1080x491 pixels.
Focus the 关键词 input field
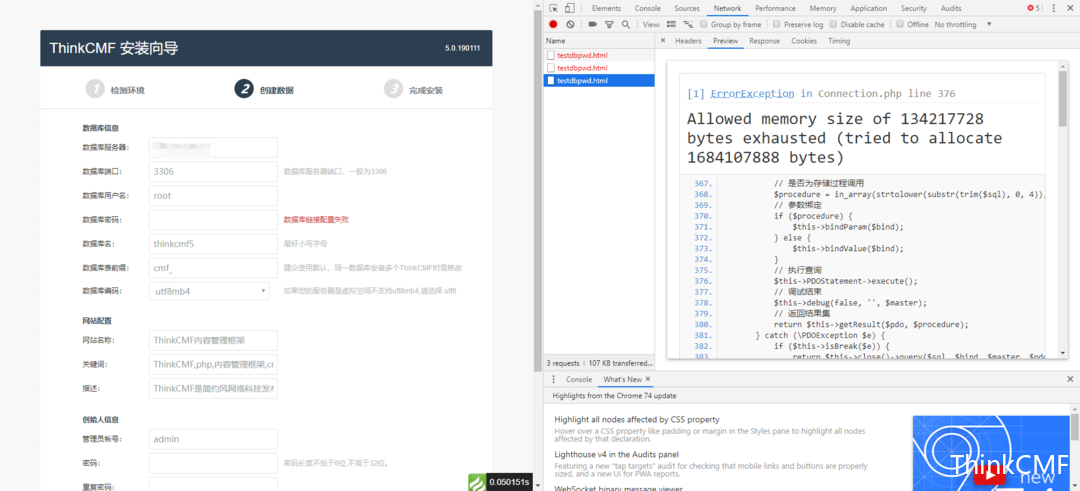click(213, 364)
